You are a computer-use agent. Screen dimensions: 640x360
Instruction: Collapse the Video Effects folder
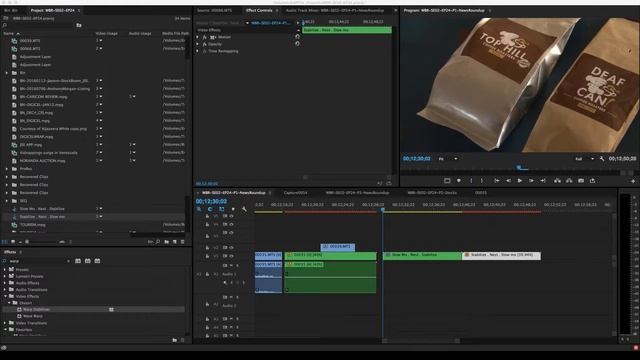[5, 296]
